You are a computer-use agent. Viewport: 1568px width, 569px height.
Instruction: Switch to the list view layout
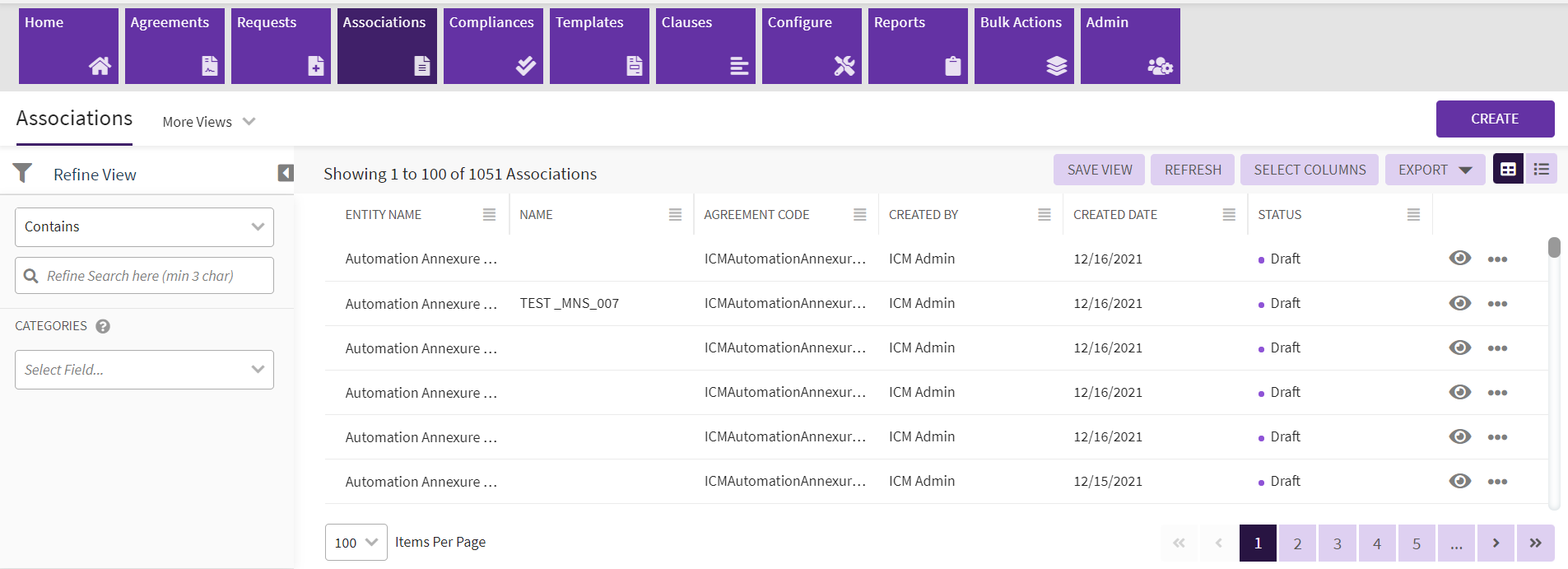[x=1541, y=170]
